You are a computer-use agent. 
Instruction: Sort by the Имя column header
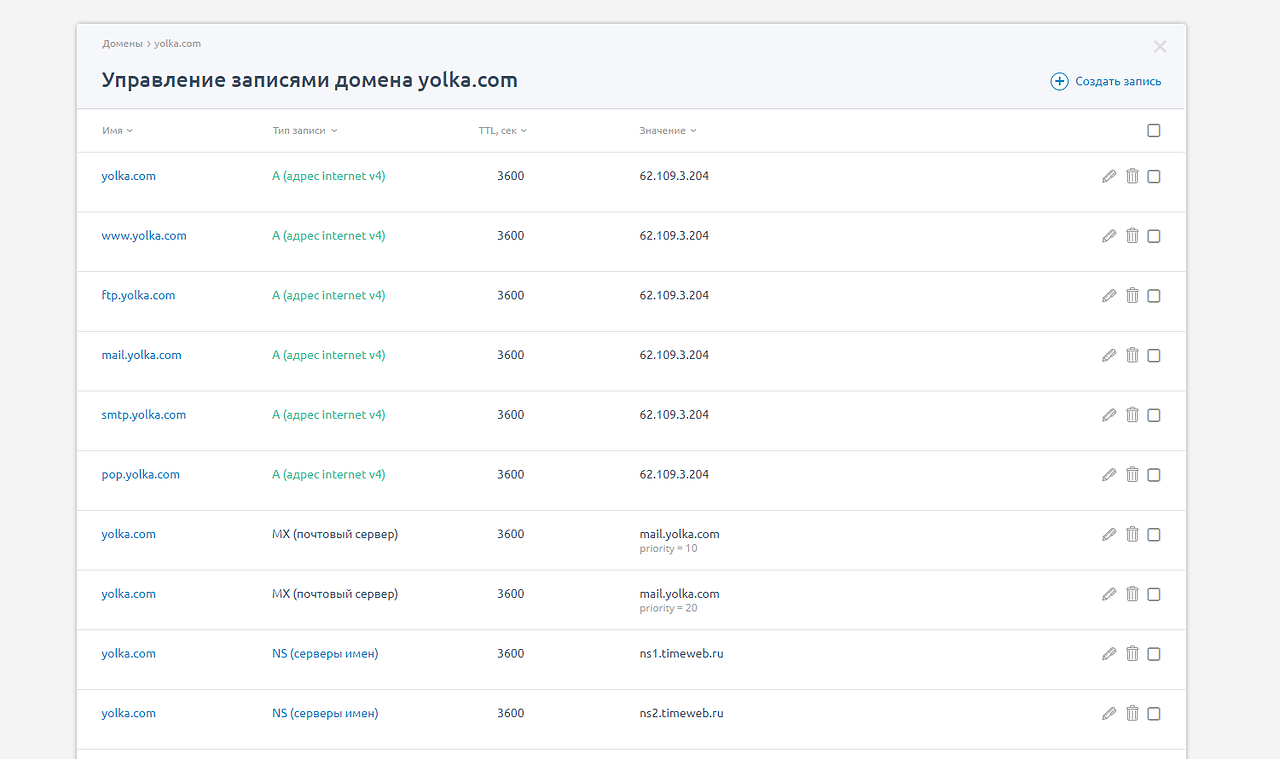117,131
